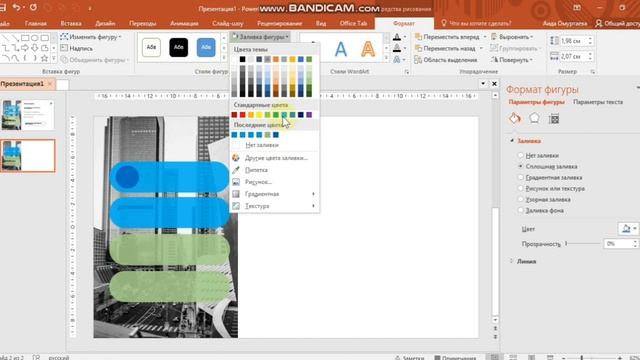Viewport: 640px width, 360px height.
Task: Select the bottom green rounded shape on slide
Action: pyautogui.click(x=170, y=287)
